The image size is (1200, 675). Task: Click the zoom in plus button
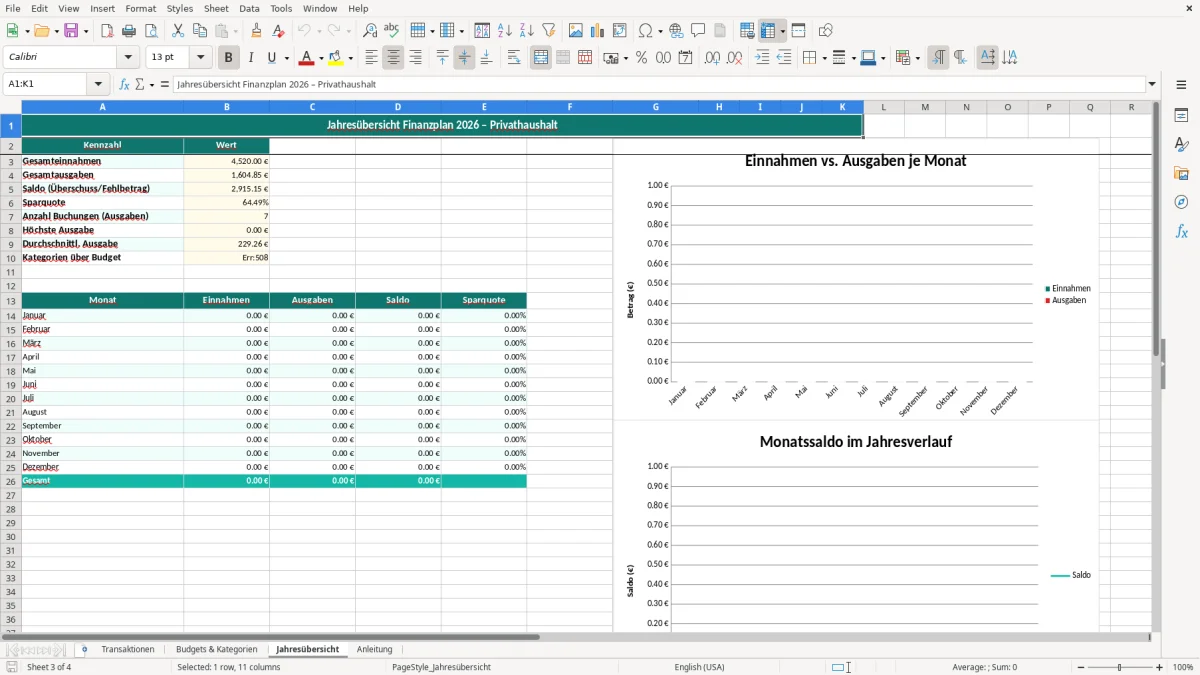[x=1160, y=667]
